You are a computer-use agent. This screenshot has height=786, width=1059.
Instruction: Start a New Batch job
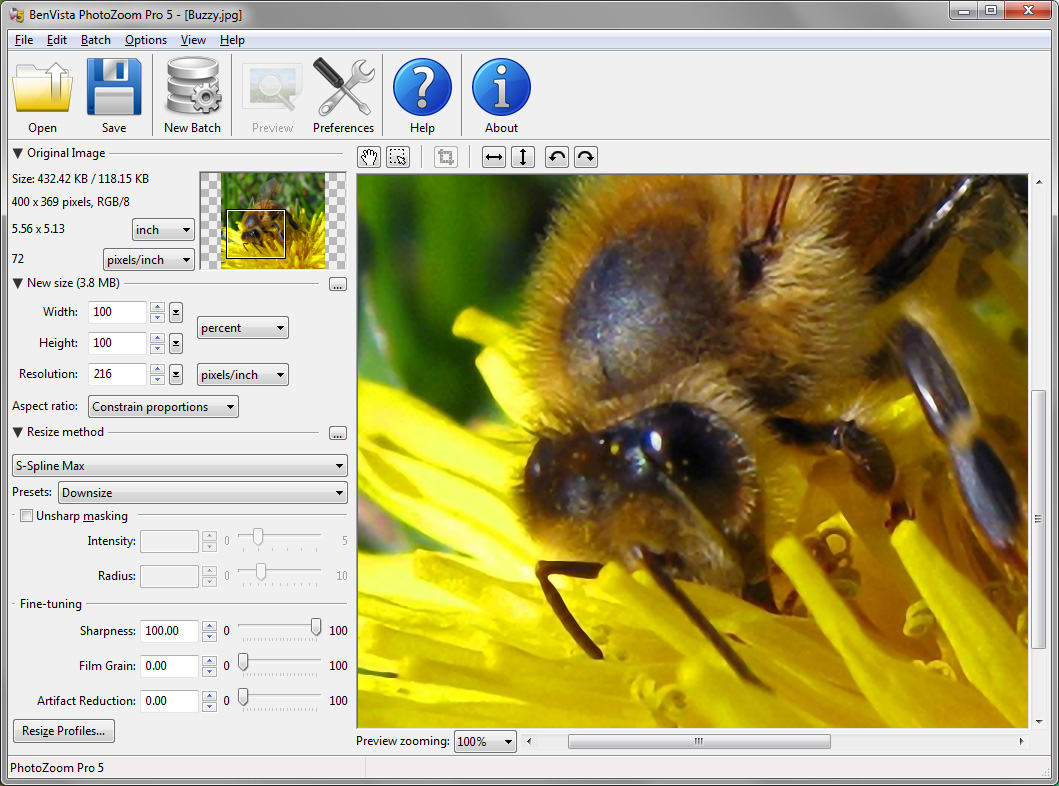(192, 88)
